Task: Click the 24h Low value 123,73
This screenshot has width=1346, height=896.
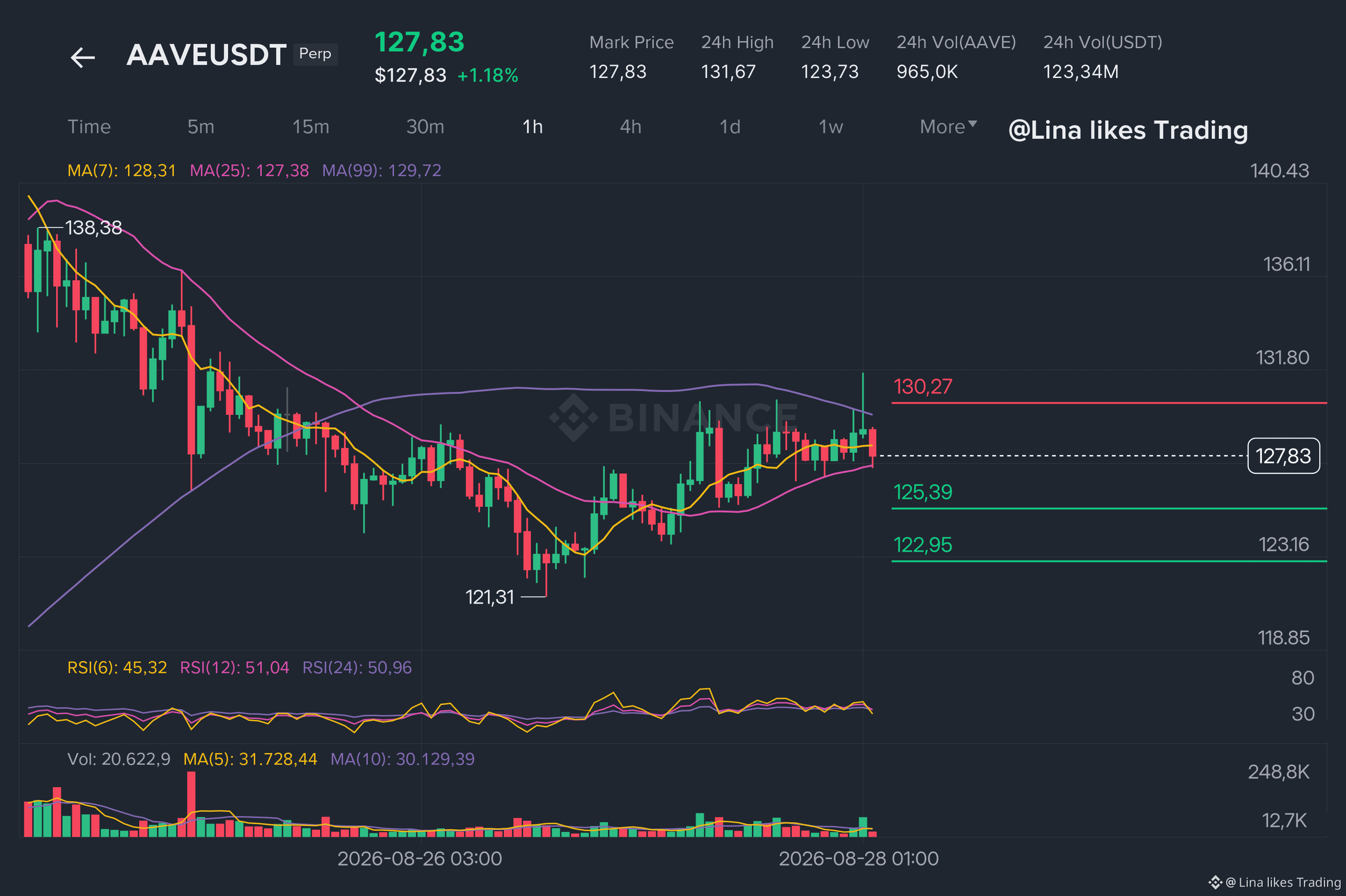Action: pos(830,72)
